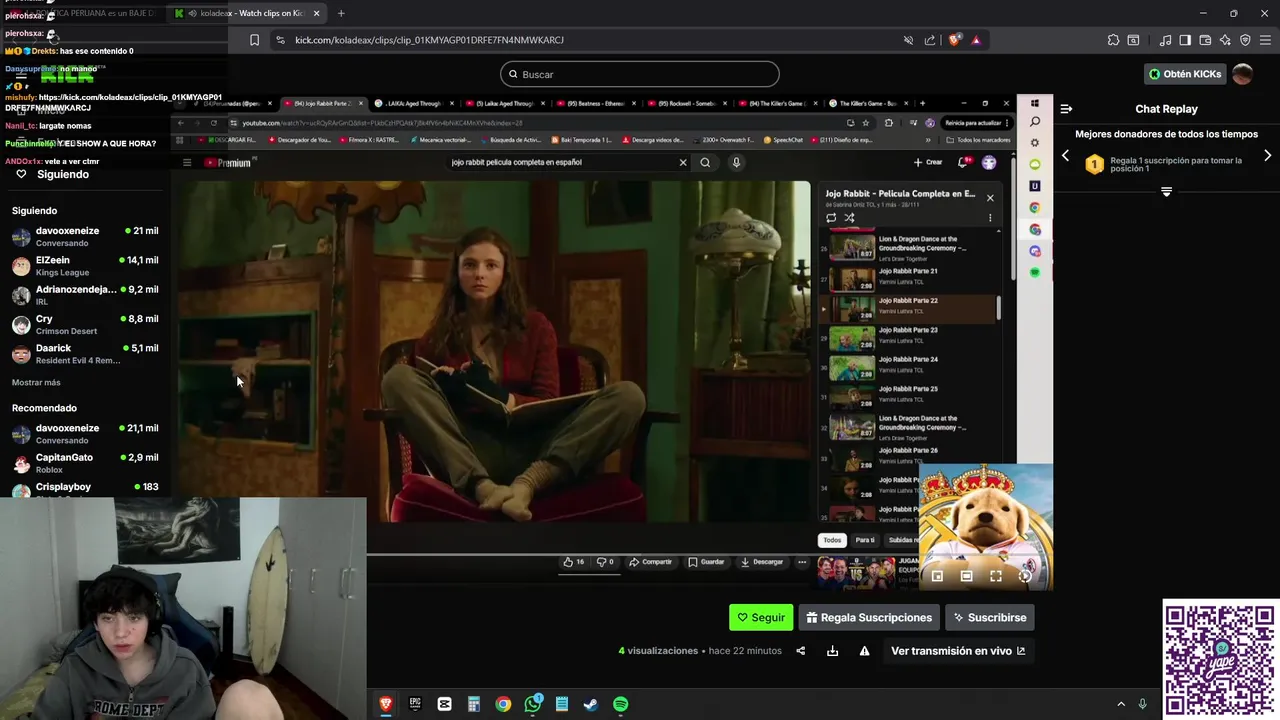The height and width of the screenshot is (720, 1280).
Task: Click the microphone icon in the system tray
Action: tap(1142, 704)
